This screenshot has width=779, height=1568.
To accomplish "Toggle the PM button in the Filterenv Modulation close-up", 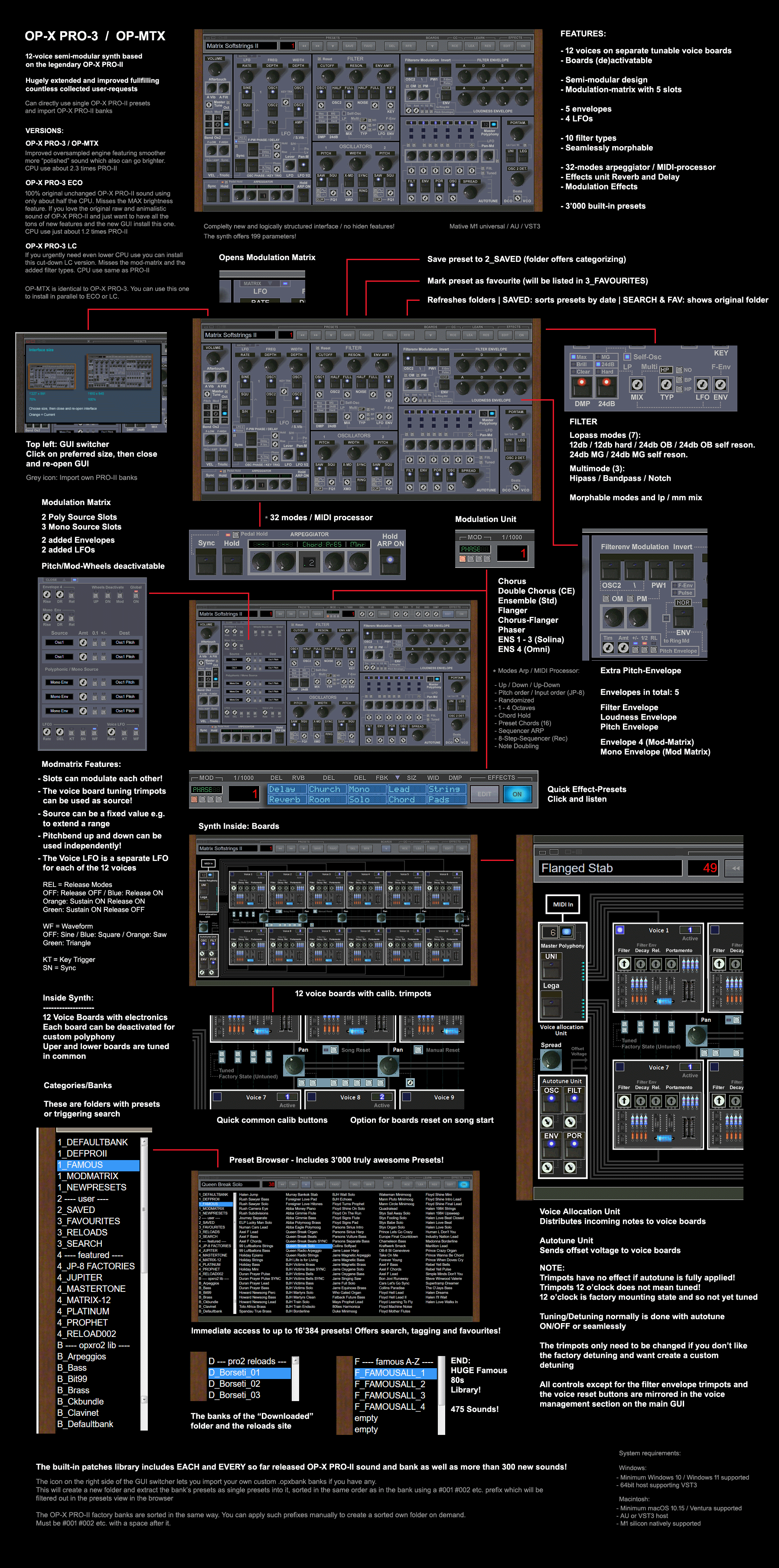I will click(x=630, y=598).
